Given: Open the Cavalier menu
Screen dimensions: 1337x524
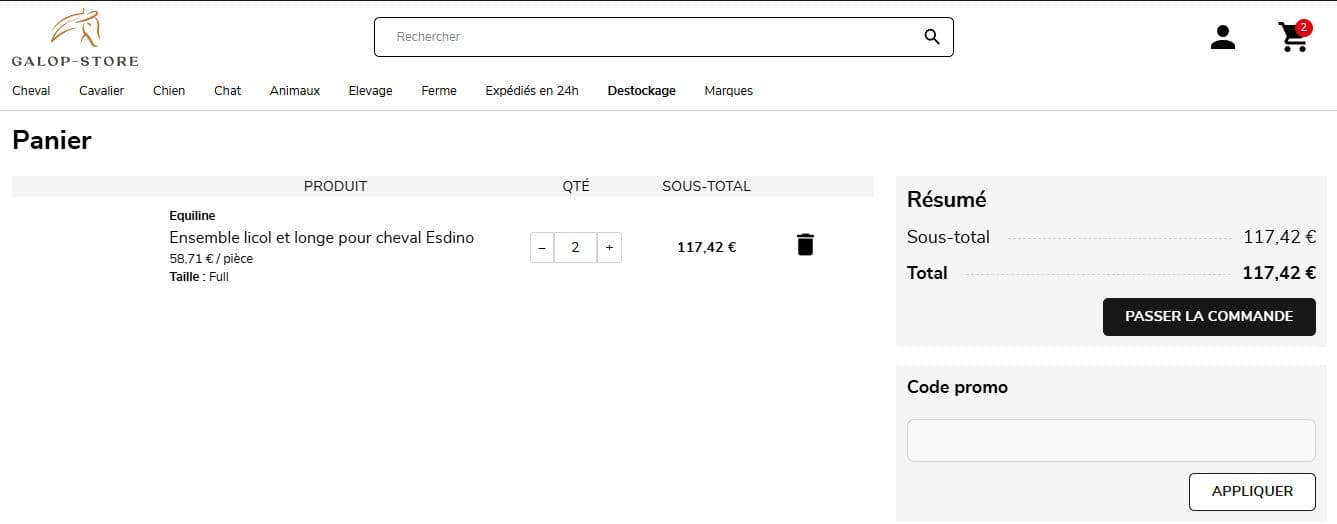Looking at the screenshot, I should point(102,91).
